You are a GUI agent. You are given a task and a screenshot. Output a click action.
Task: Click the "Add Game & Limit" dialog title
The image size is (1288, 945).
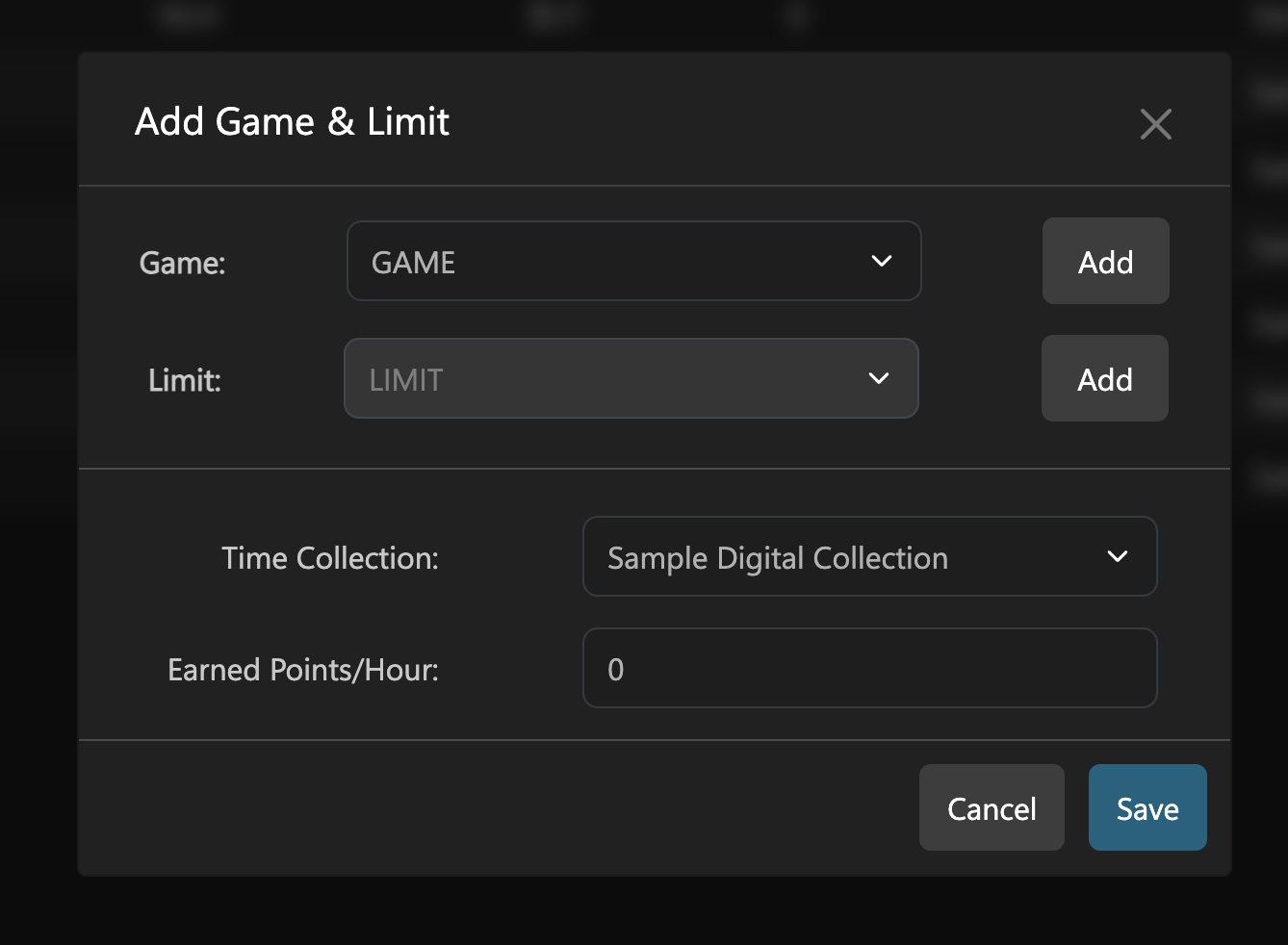click(x=292, y=122)
